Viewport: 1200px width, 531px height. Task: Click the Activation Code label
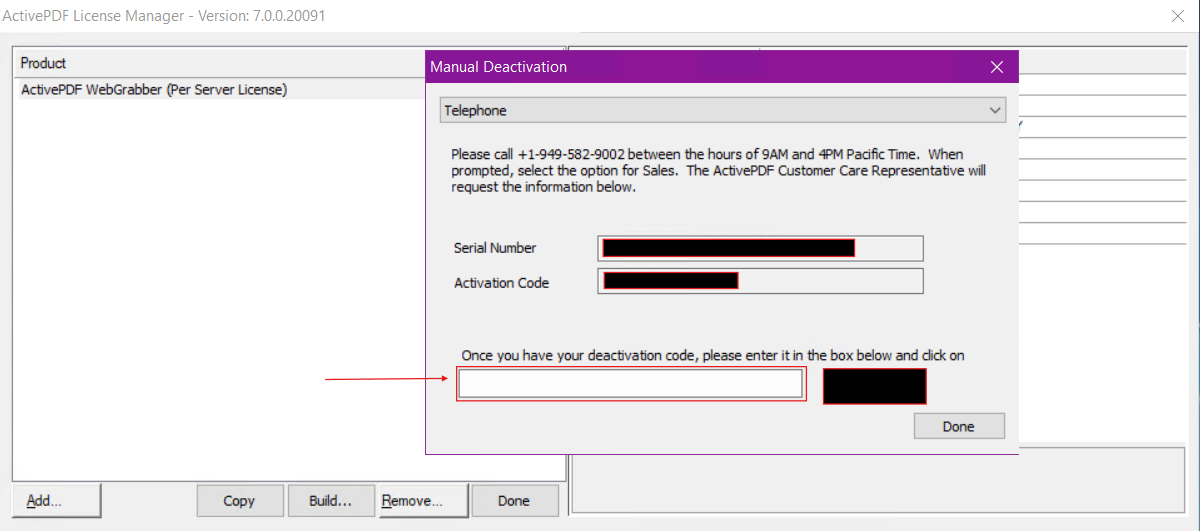pos(502,283)
